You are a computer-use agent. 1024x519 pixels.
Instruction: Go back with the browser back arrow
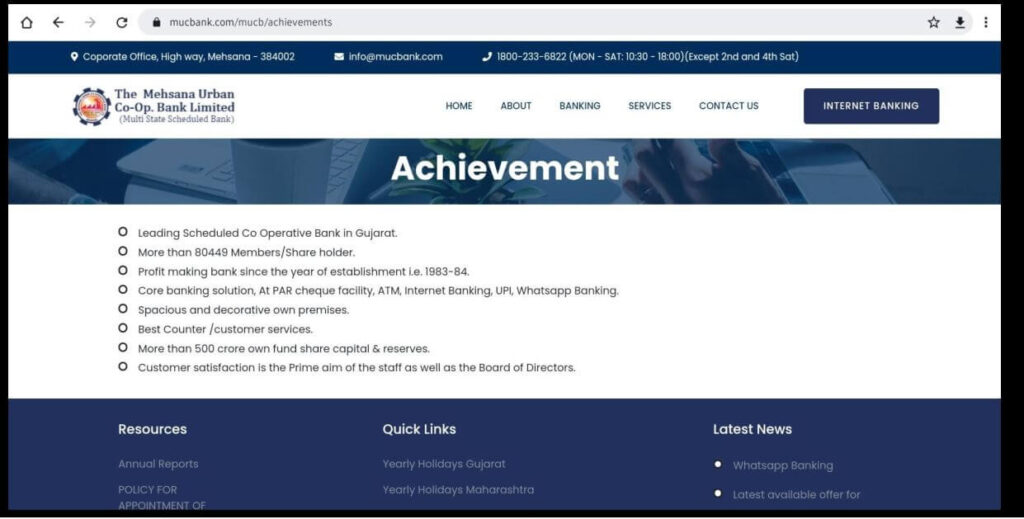58,22
